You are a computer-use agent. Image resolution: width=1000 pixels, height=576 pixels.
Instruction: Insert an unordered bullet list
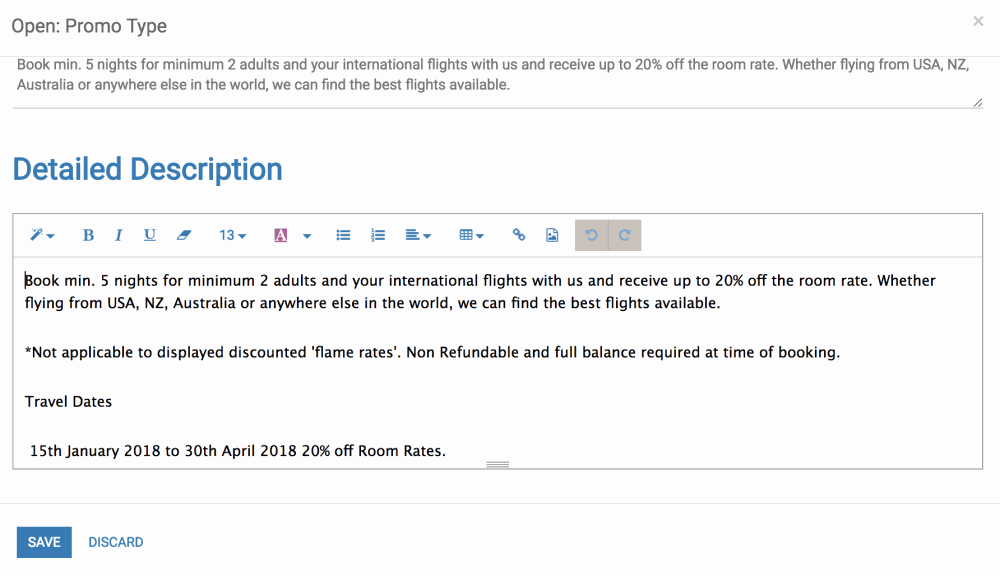tap(343, 235)
